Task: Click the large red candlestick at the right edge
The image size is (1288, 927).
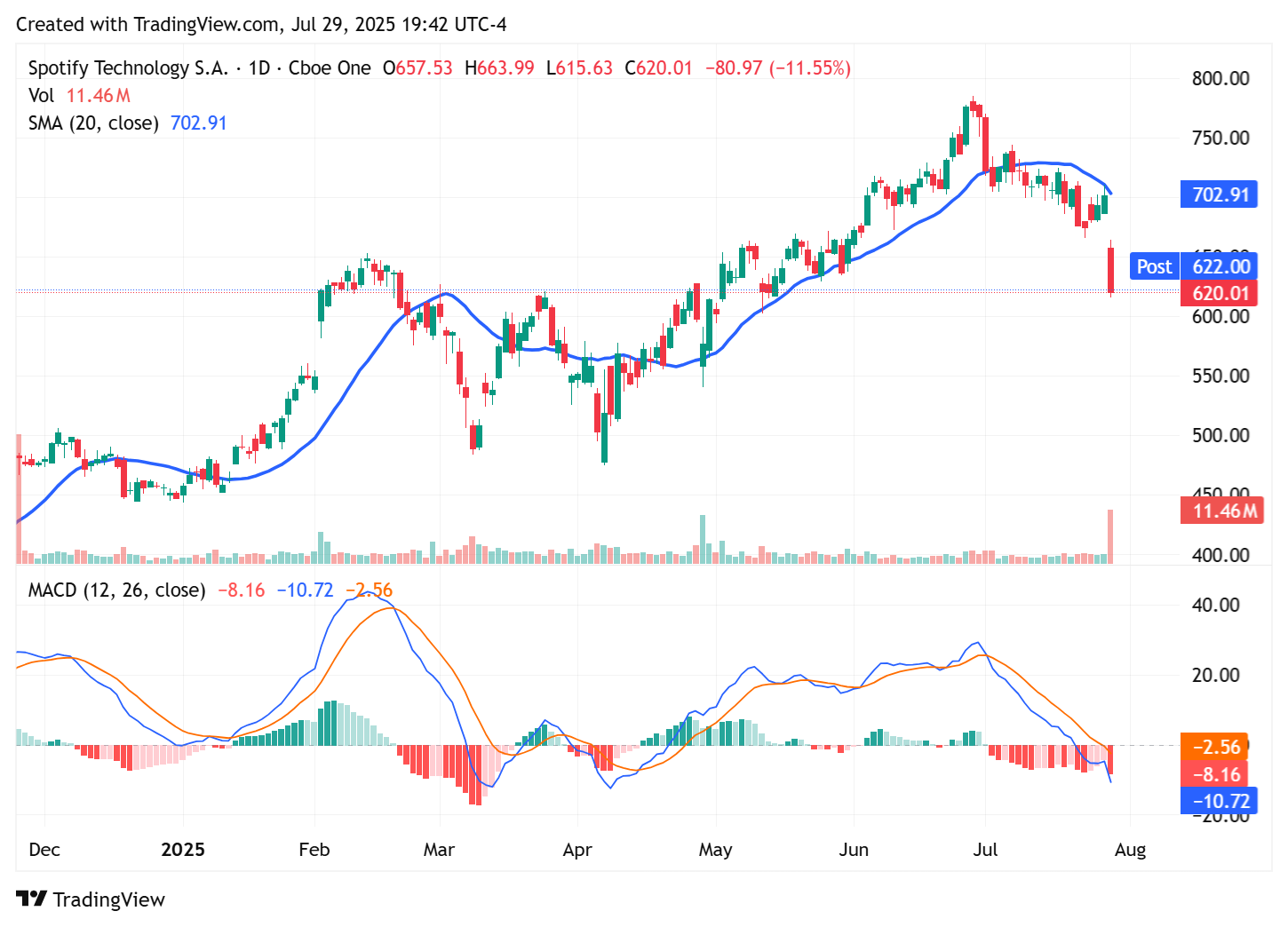Action: click(1110, 271)
